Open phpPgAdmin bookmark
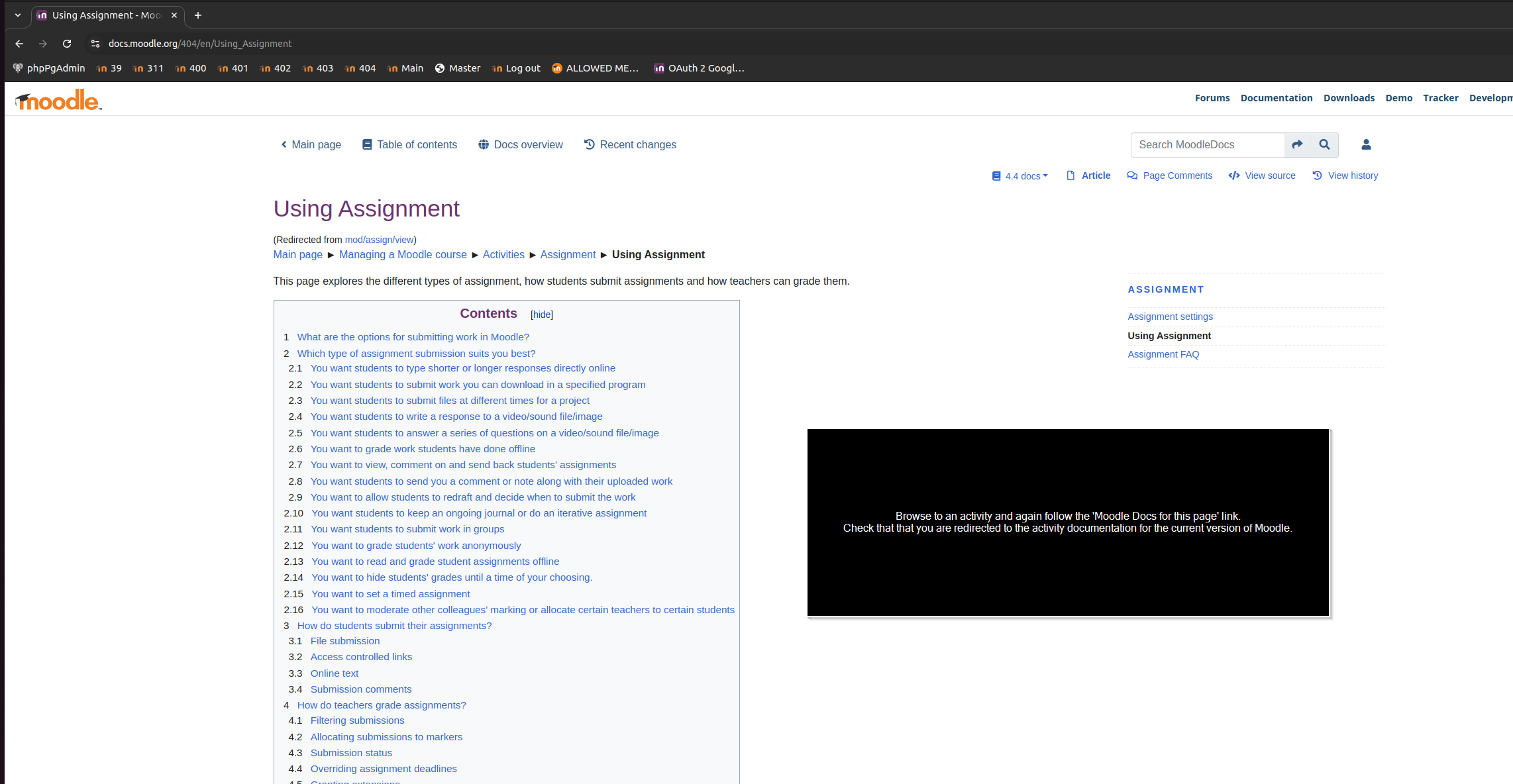The image size is (1513, 784). (x=49, y=68)
